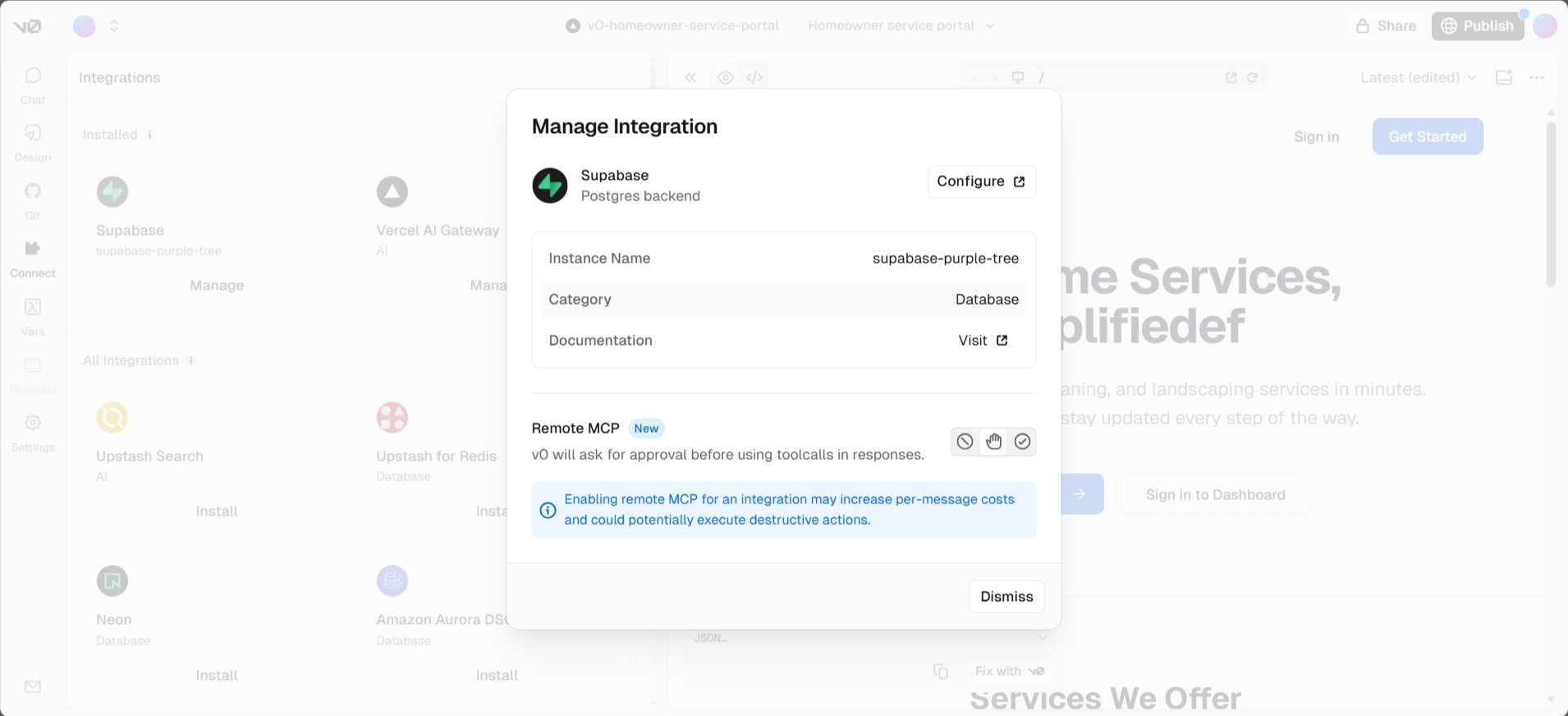Click Get Started in the preview
1568x716 pixels.
click(1428, 136)
